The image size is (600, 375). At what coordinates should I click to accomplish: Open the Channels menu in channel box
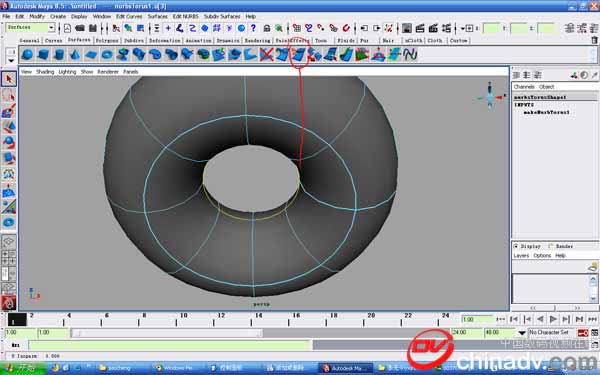tap(524, 87)
